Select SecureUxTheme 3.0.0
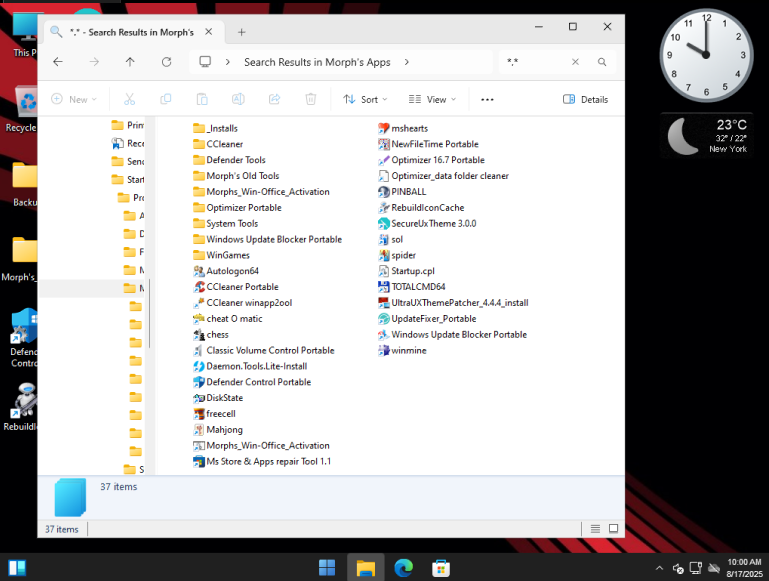 click(x=427, y=224)
